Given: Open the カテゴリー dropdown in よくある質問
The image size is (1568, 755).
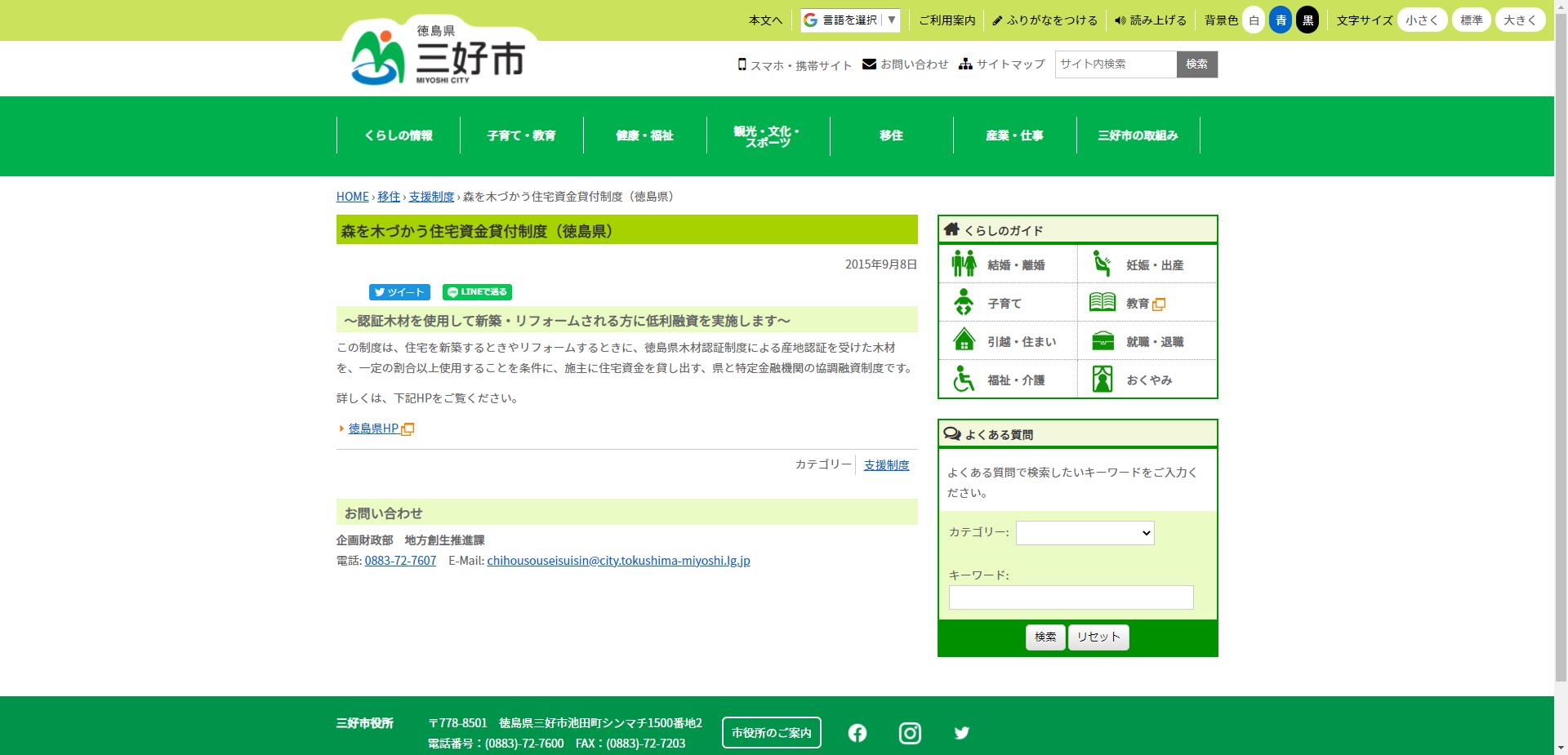Looking at the screenshot, I should 1085,533.
